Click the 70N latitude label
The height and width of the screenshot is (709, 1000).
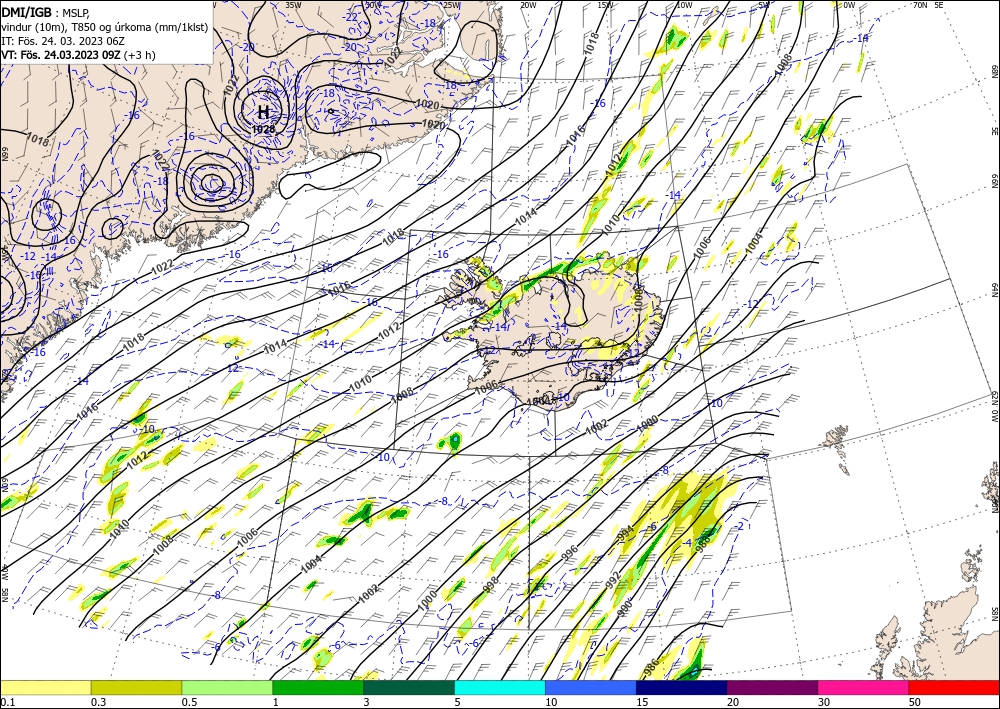[x=920, y=5]
